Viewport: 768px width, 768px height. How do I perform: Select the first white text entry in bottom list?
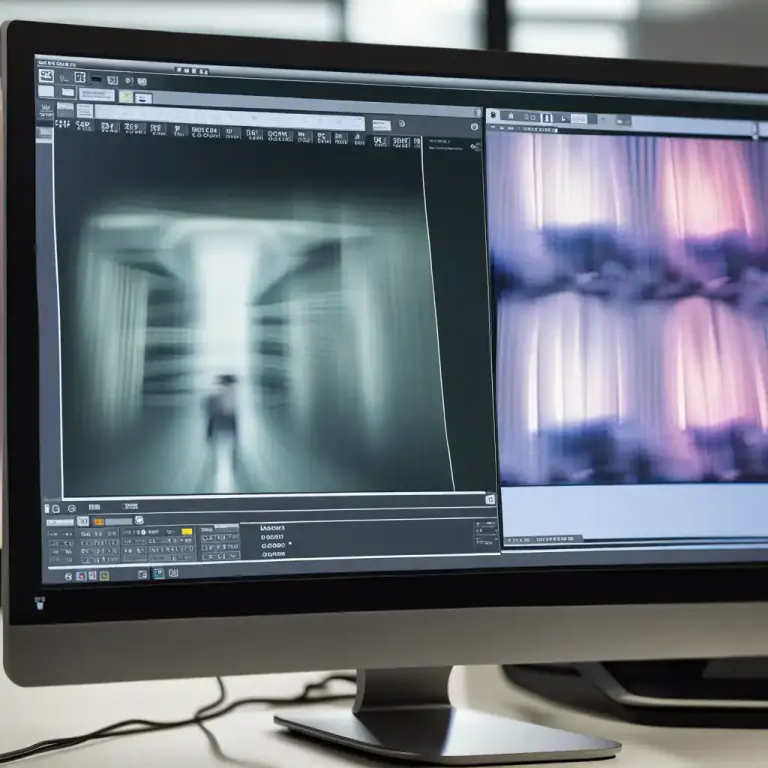click(x=272, y=528)
